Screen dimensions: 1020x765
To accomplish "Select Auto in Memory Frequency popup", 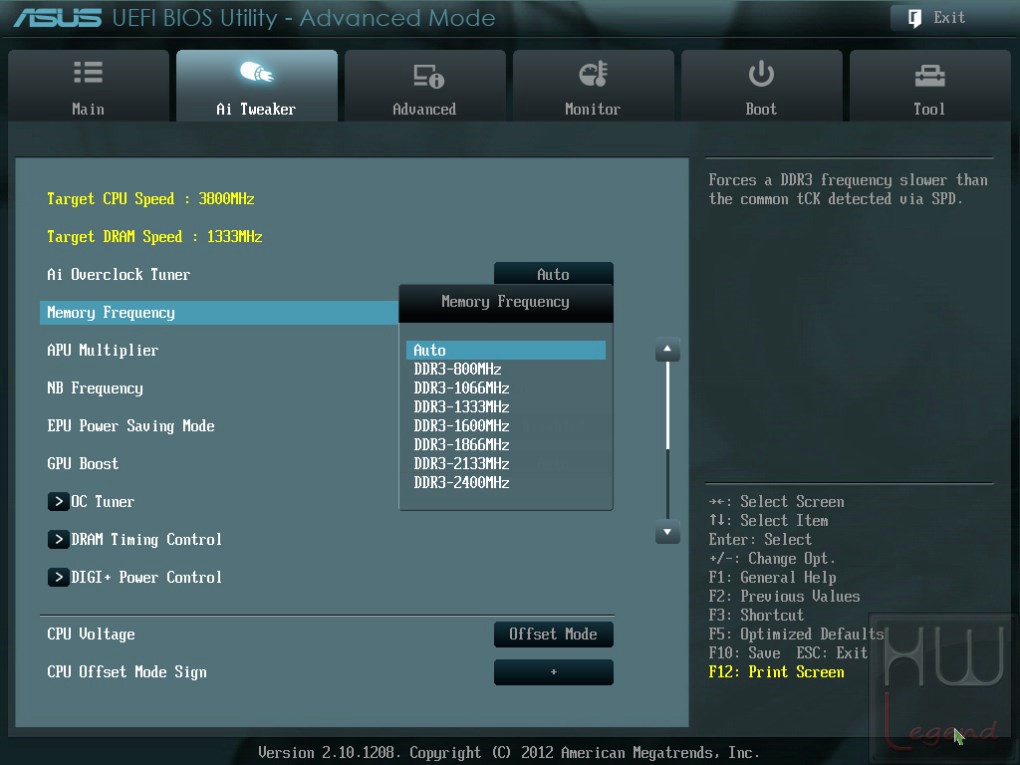I will (x=506, y=350).
